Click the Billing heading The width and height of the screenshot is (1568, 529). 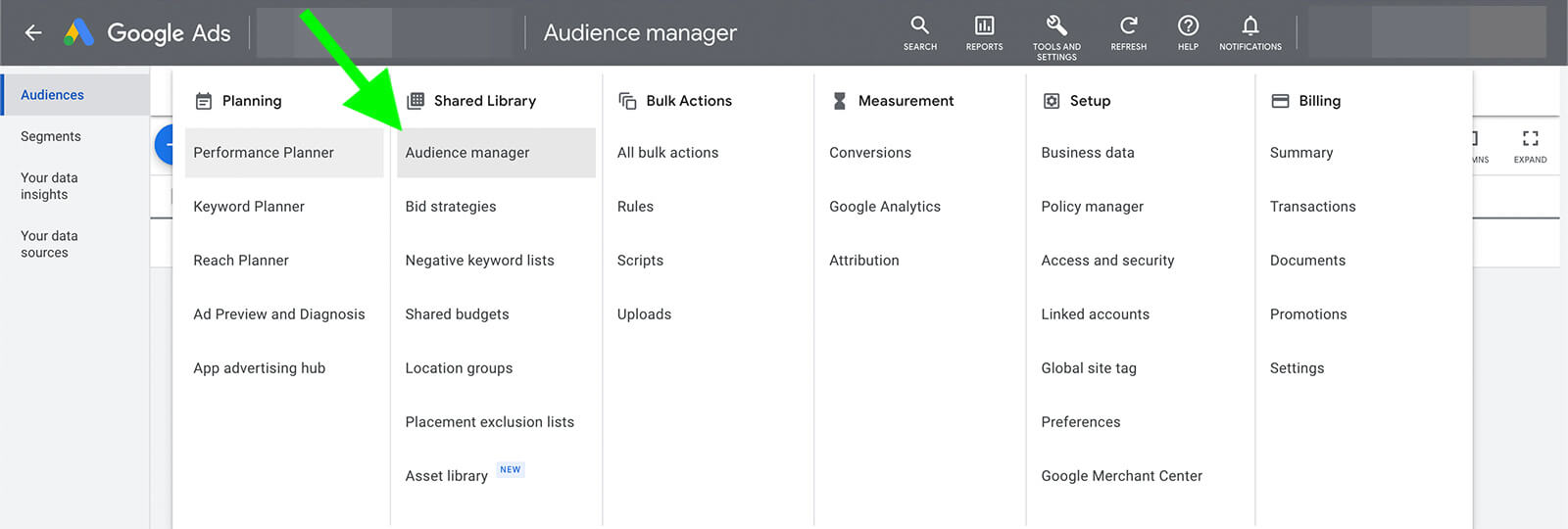point(1319,101)
